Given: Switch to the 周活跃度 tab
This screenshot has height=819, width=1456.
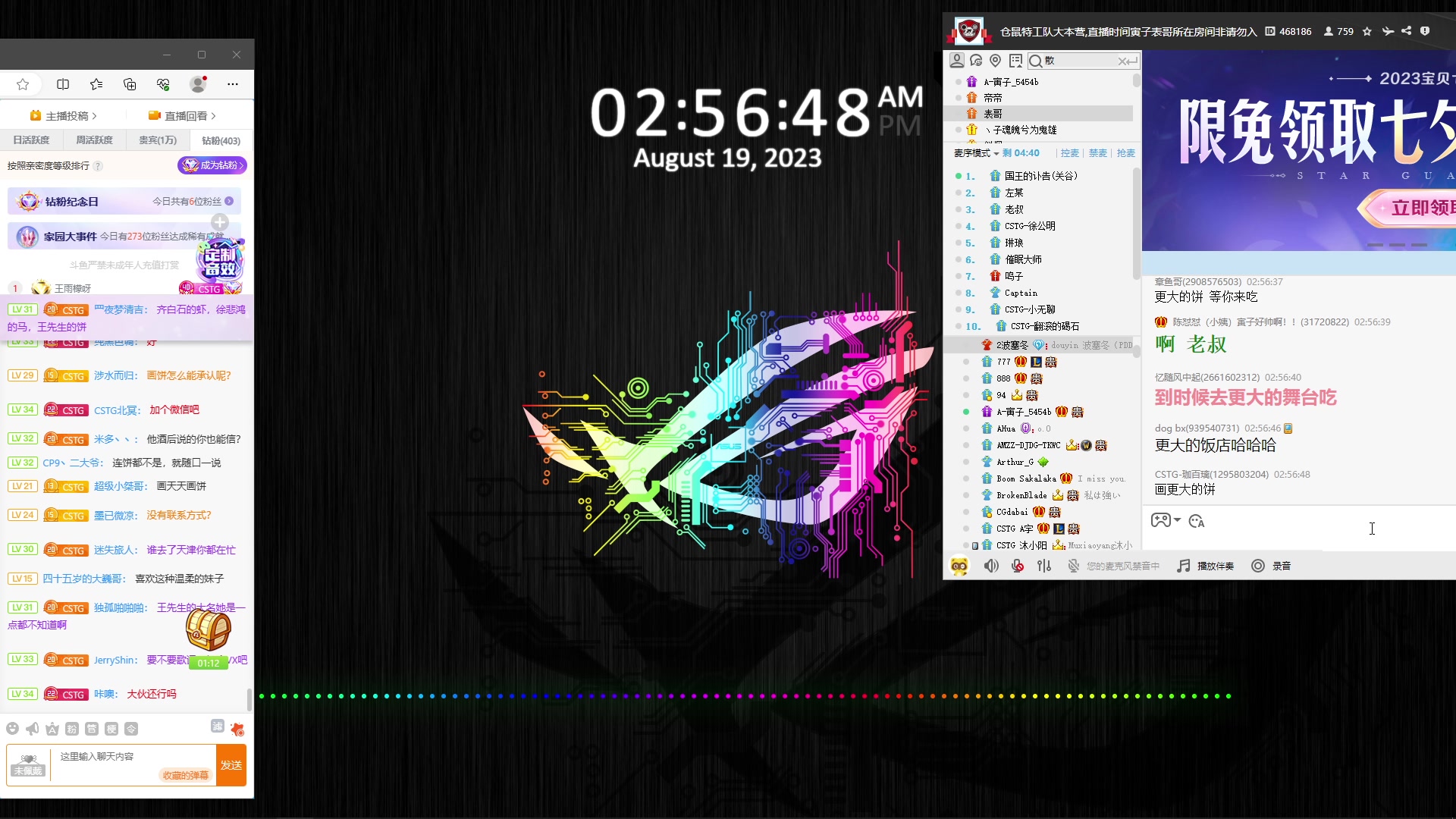Looking at the screenshot, I should pyautogui.click(x=94, y=140).
